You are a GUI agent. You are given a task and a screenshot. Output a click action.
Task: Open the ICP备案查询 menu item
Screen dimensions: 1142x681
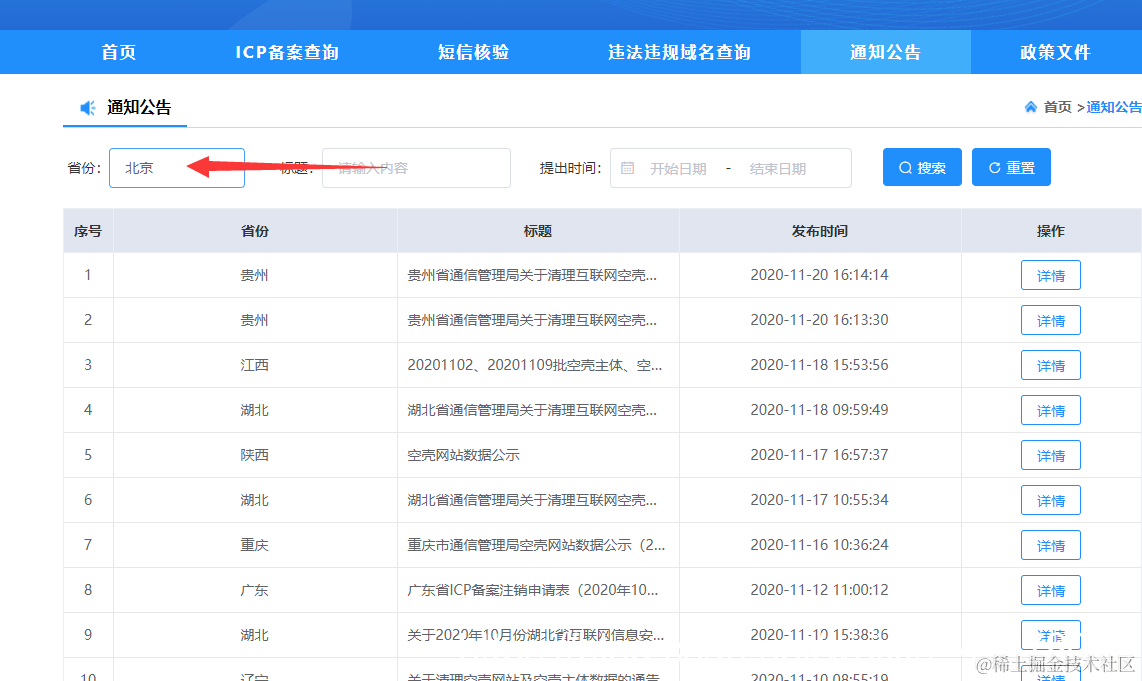[x=289, y=52]
